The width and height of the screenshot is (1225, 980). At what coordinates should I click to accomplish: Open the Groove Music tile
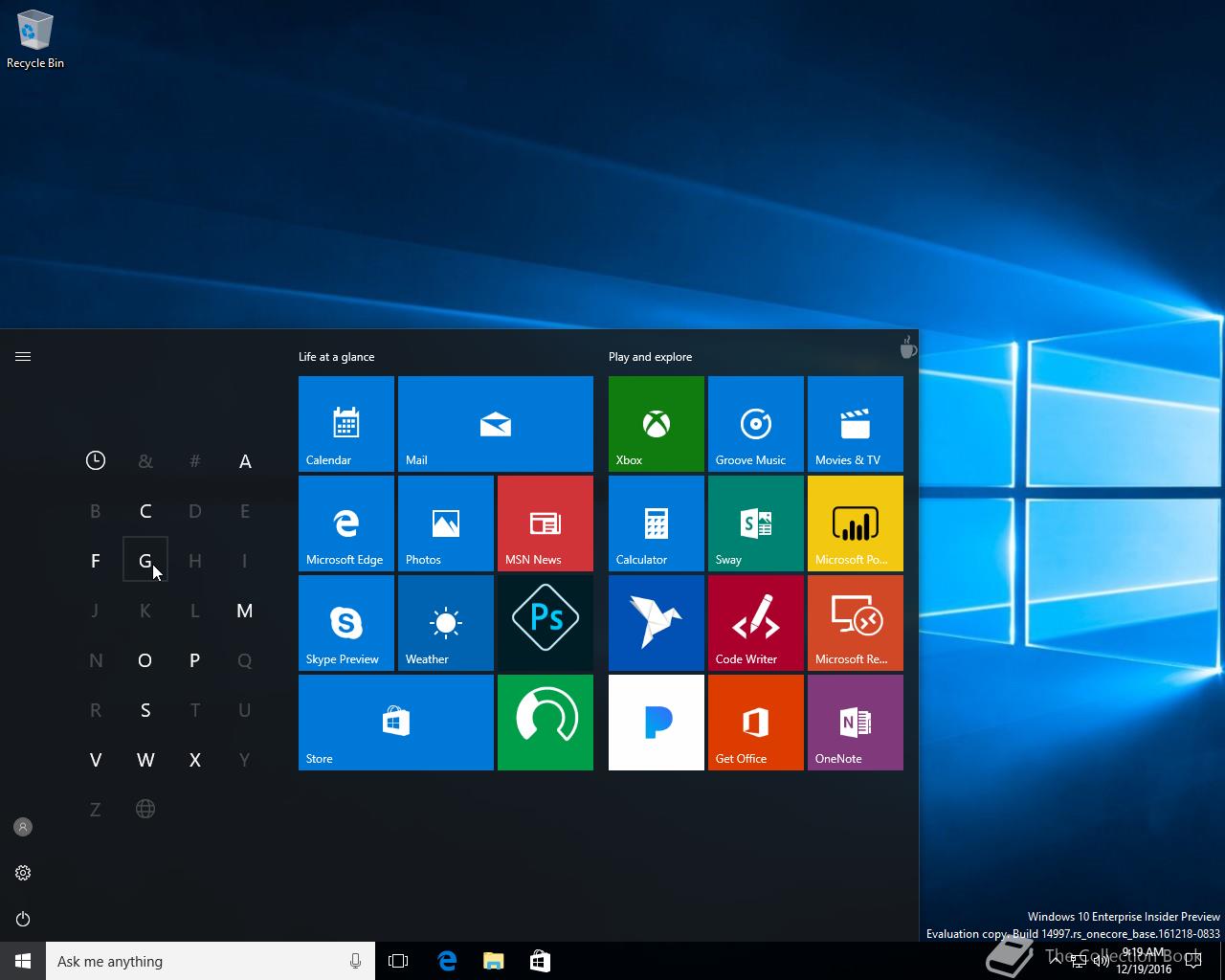point(756,424)
